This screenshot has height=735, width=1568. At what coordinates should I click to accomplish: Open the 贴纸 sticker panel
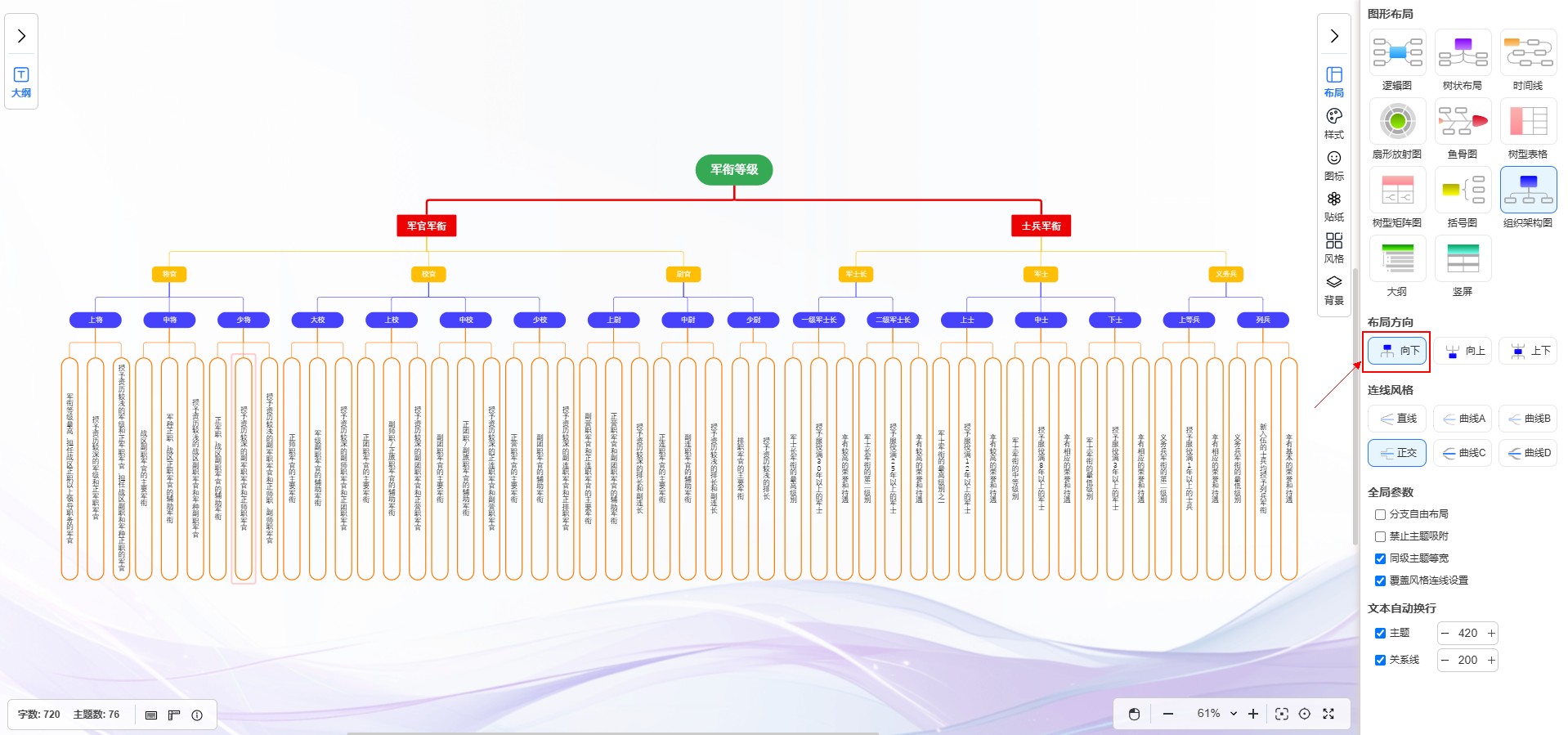click(1333, 206)
